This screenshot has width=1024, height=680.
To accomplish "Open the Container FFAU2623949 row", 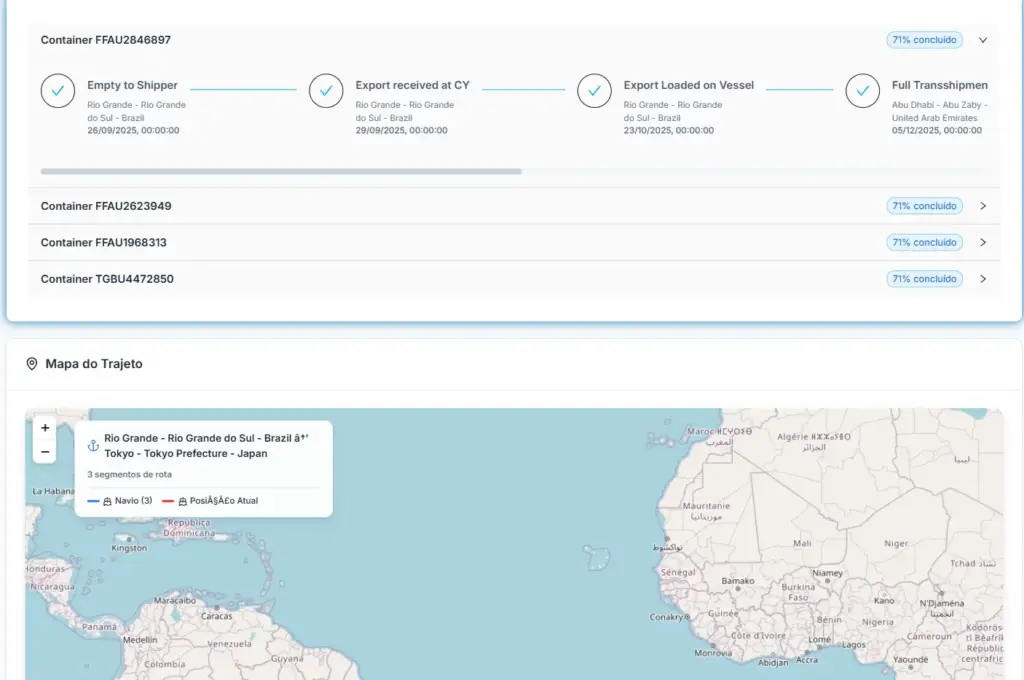I will pyautogui.click(x=513, y=206).
